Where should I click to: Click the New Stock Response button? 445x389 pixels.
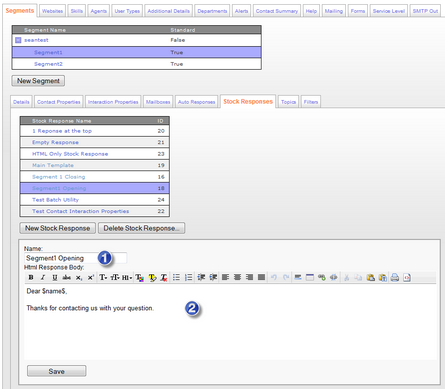[x=58, y=228]
